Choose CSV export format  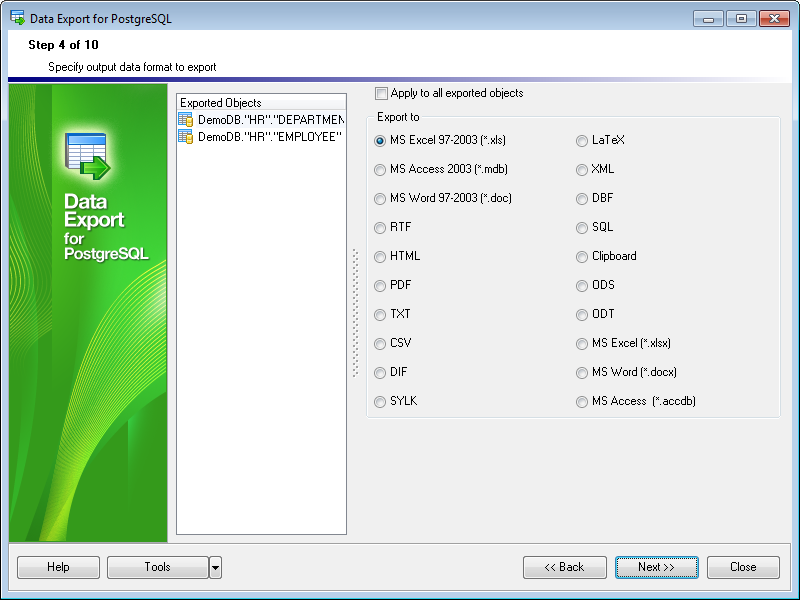pyautogui.click(x=380, y=344)
